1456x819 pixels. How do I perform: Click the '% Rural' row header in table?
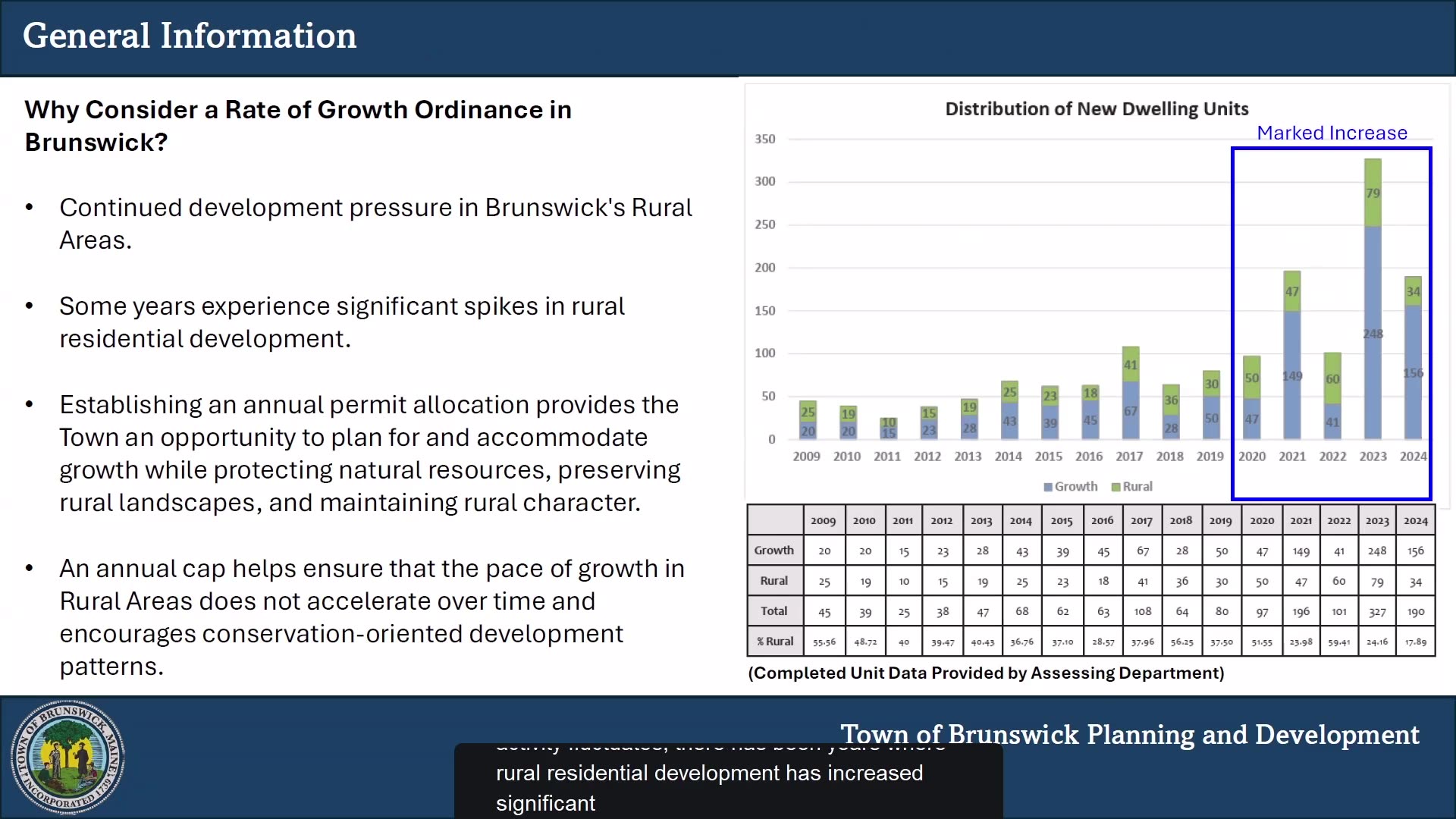click(775, 642)
